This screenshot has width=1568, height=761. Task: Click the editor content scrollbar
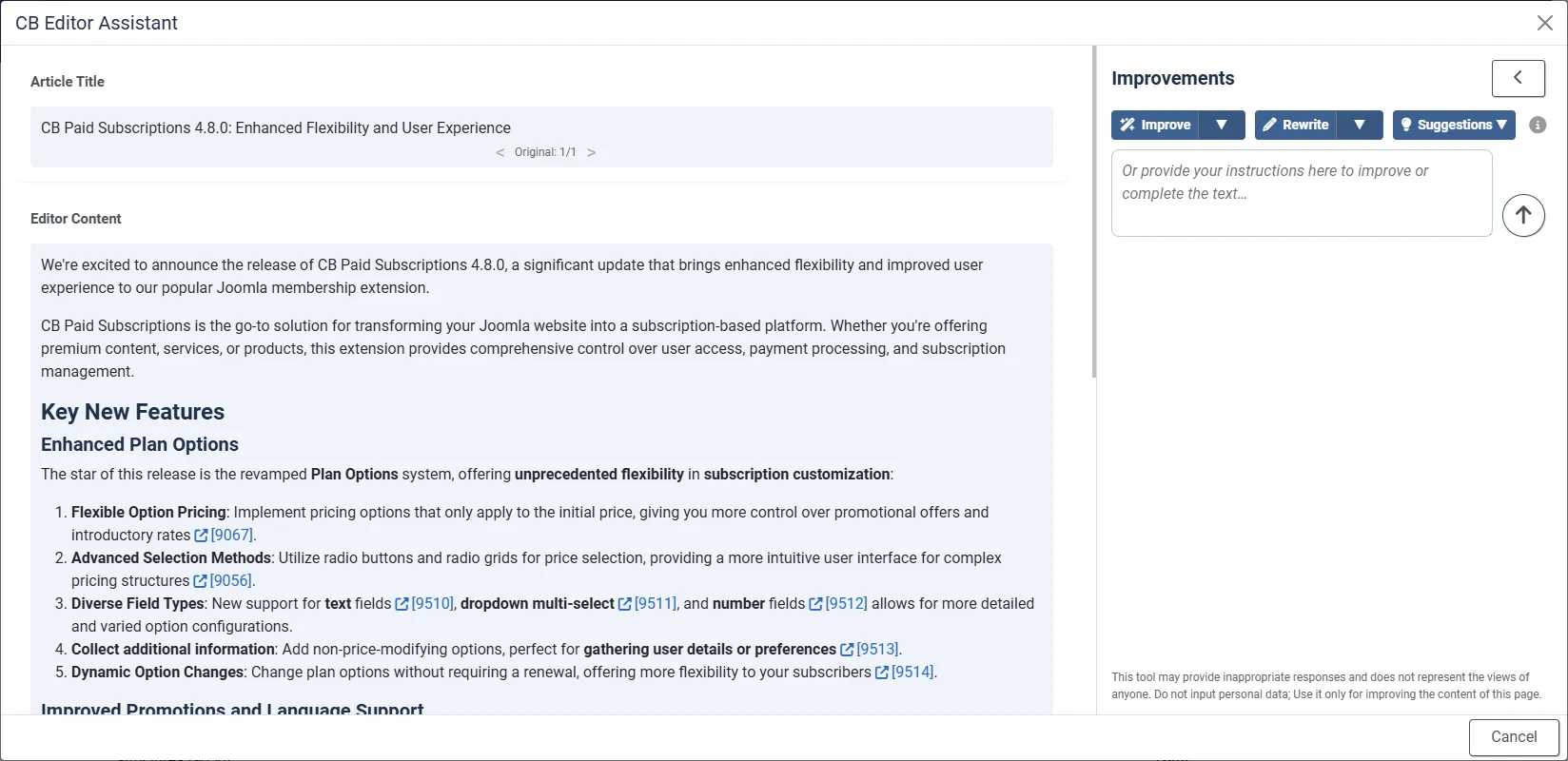point(1094,212)
